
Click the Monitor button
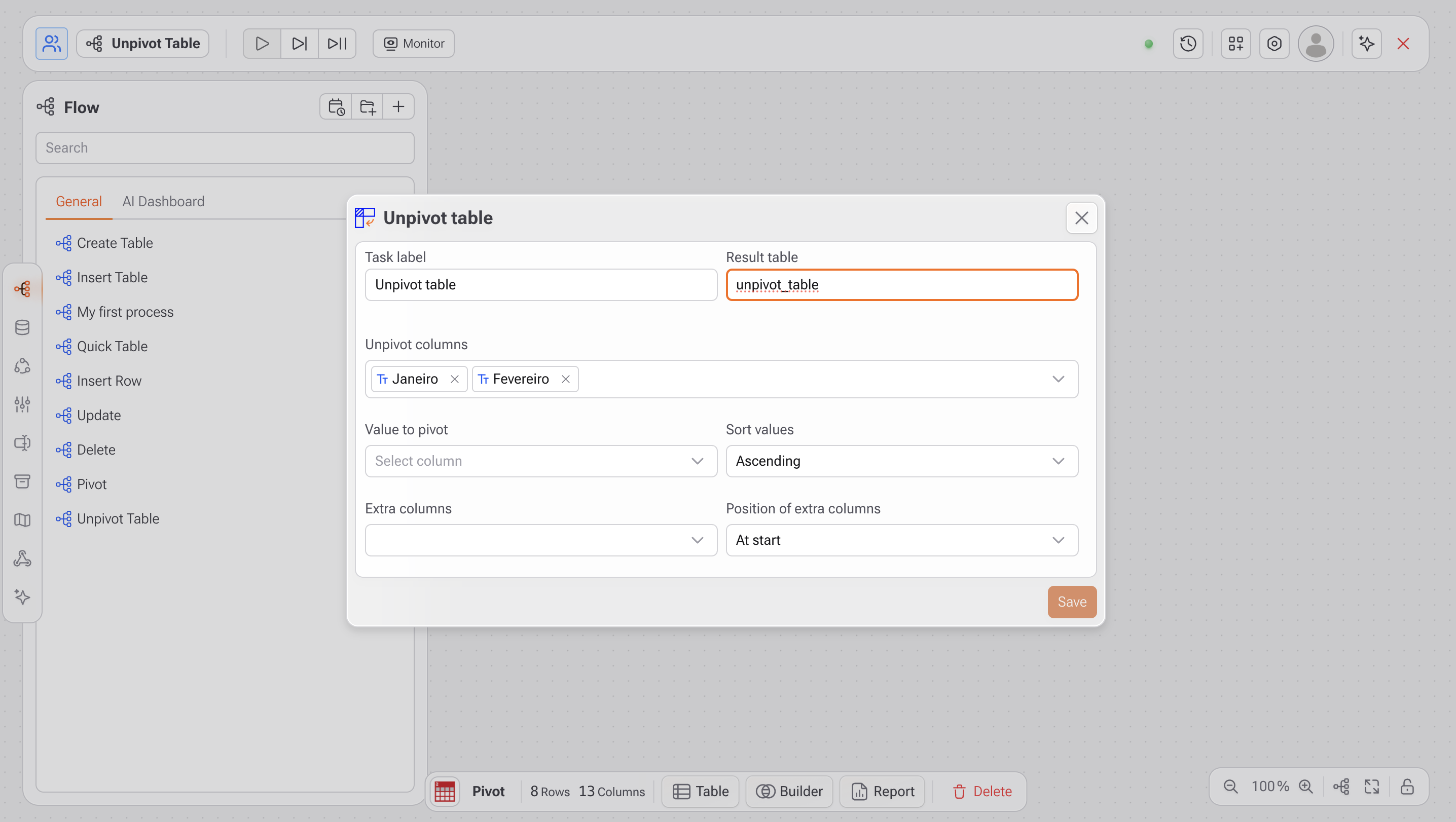click(413, 44)
